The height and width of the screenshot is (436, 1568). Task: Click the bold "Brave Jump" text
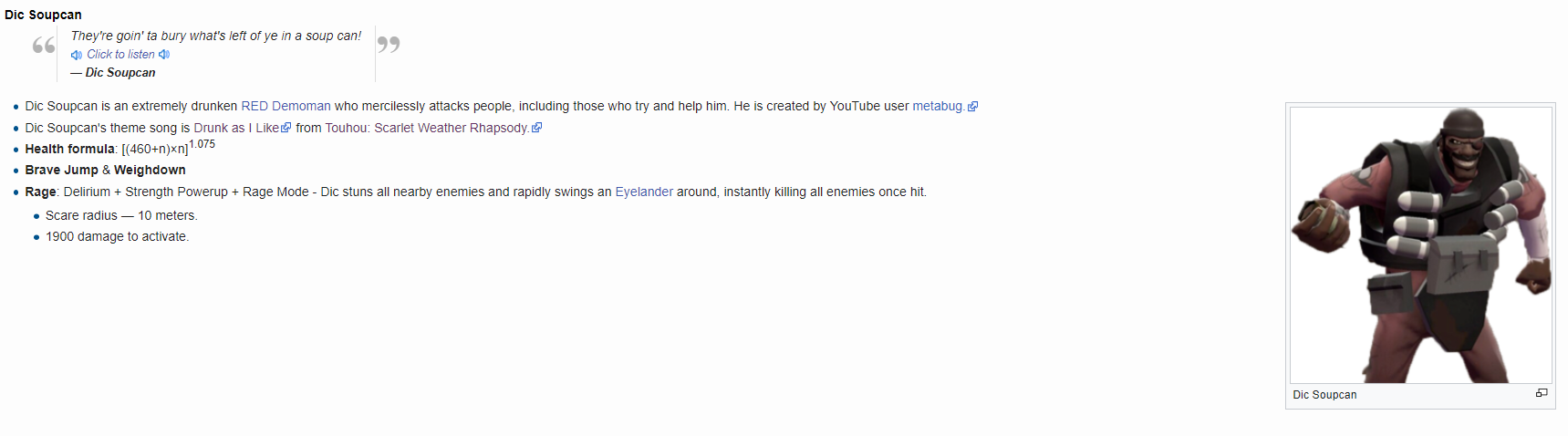coord(61,171)
